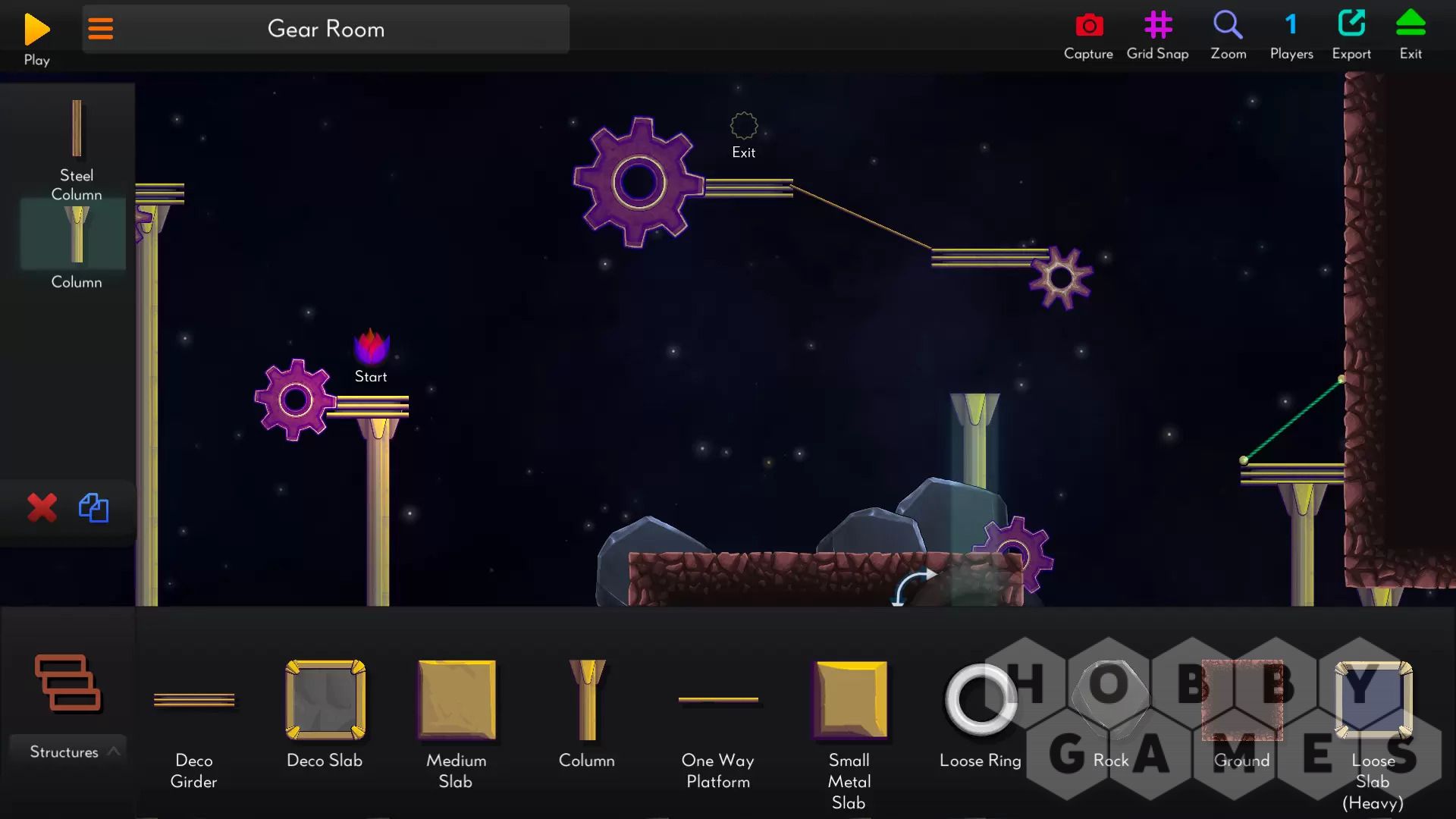
Task: Select the tall red rock wall at right
Action: [x=1399, y=330]
